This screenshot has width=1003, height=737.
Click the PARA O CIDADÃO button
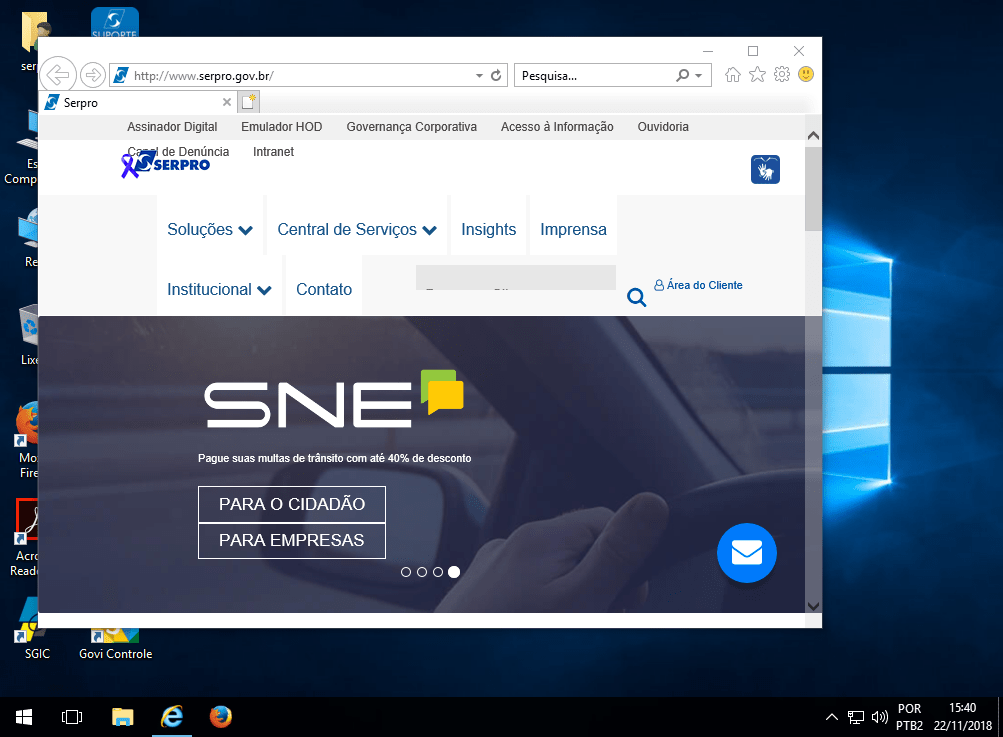(292, 504)
